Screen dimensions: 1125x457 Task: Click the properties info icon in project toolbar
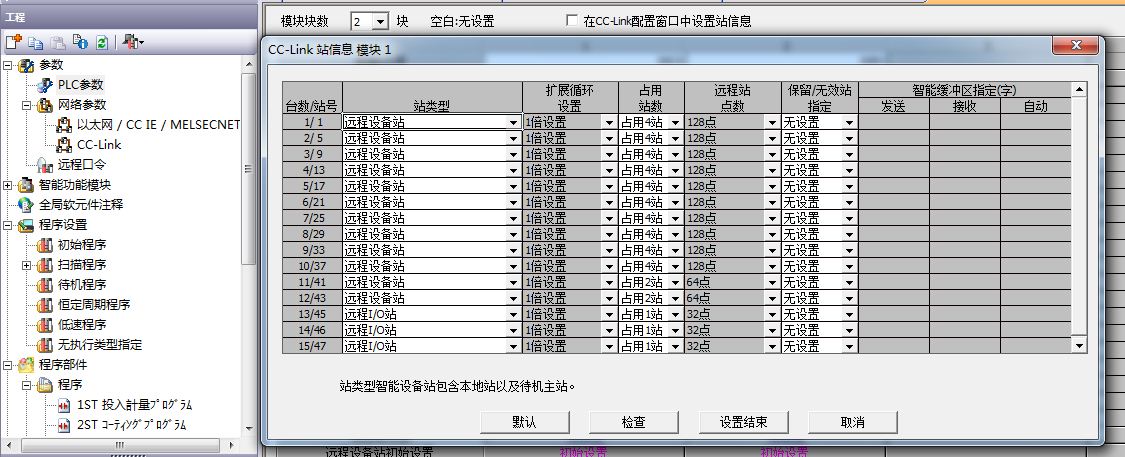click(80, 42)
